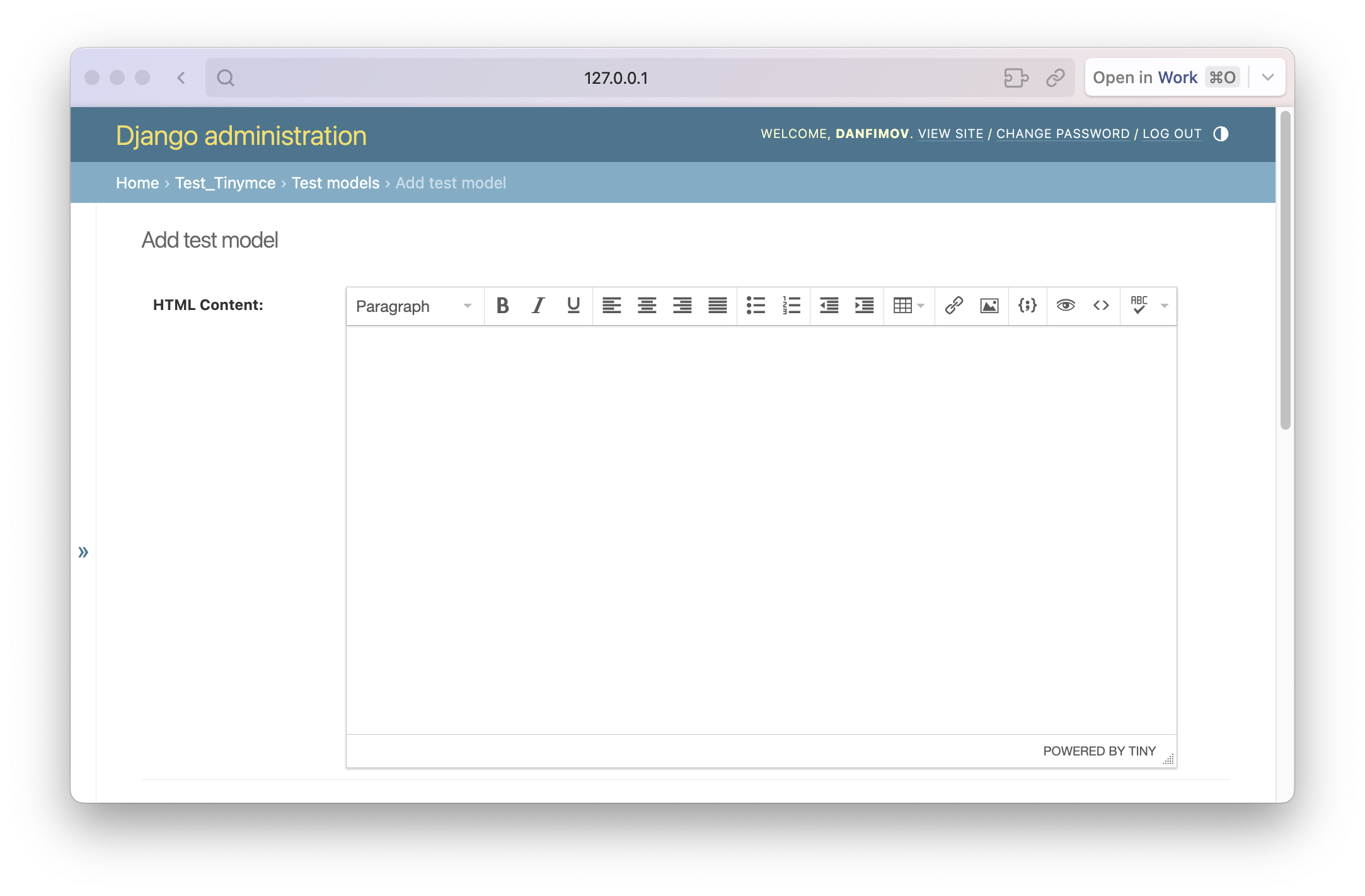The image size is (1365, 896).
Task: Toggle bold formatting in the editor
Action: click(502, 306)
